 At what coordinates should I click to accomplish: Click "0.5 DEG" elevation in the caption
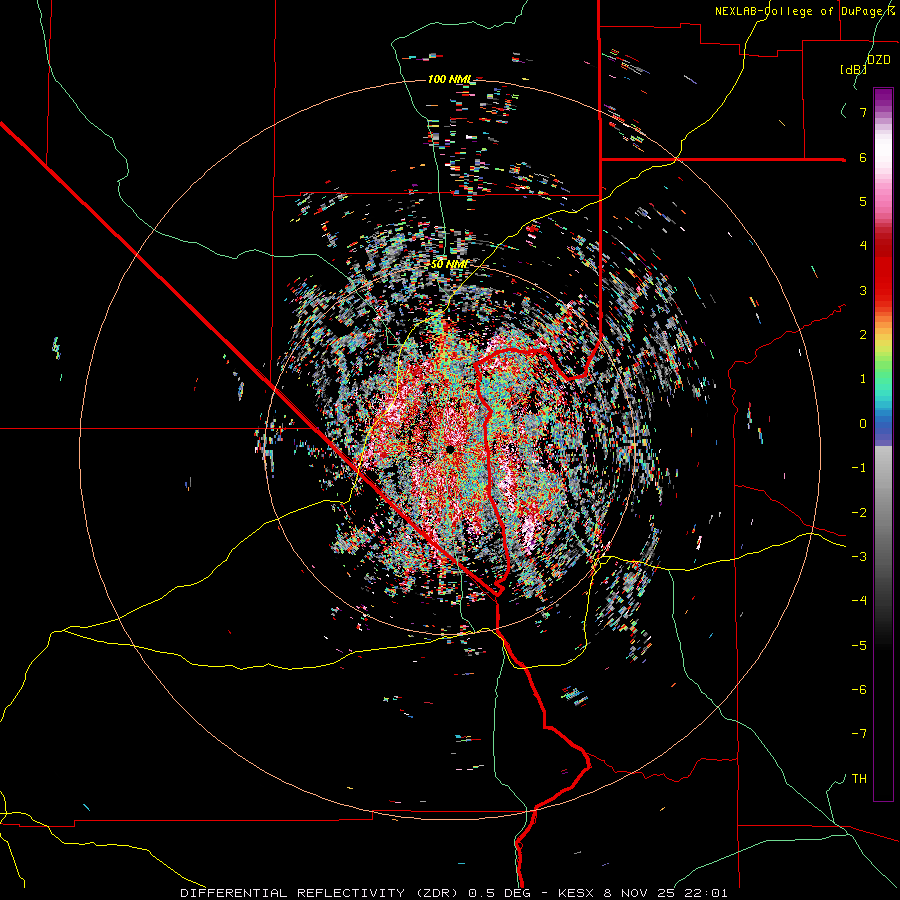pos(498,893)
